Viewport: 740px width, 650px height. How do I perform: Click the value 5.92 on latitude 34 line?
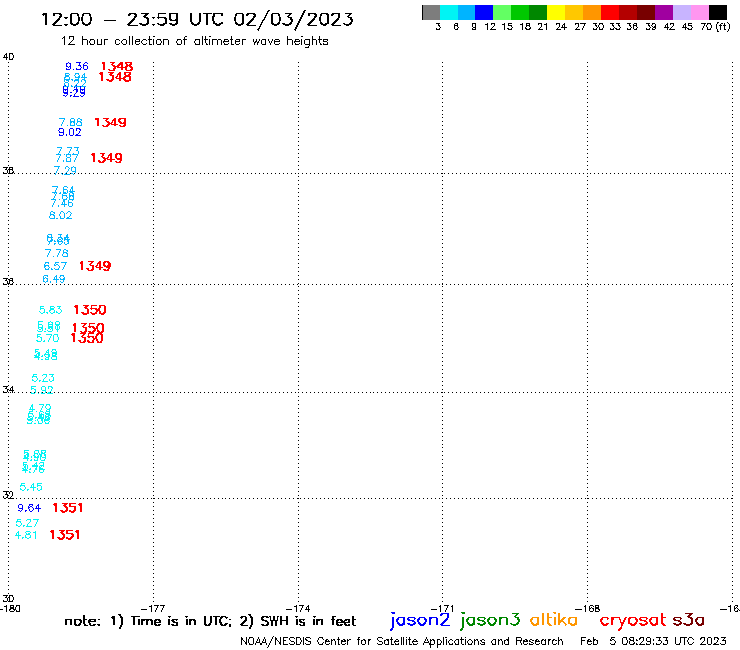click(42, 390)
